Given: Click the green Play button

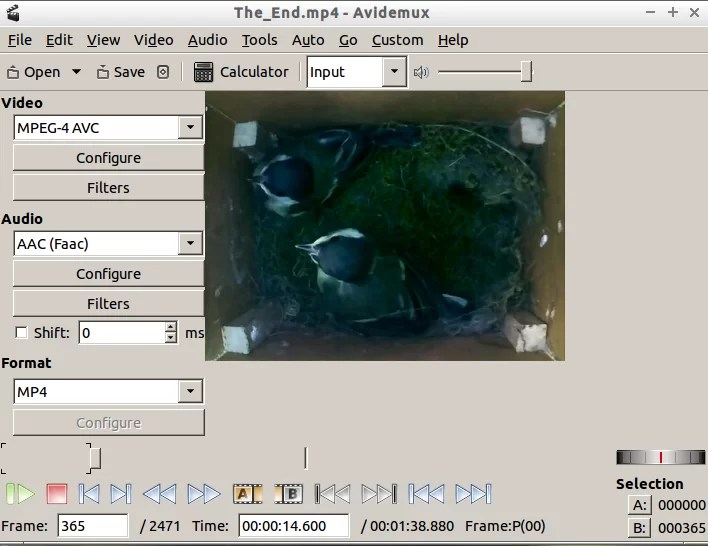Looking at the screenshot, I should (20, 494).
